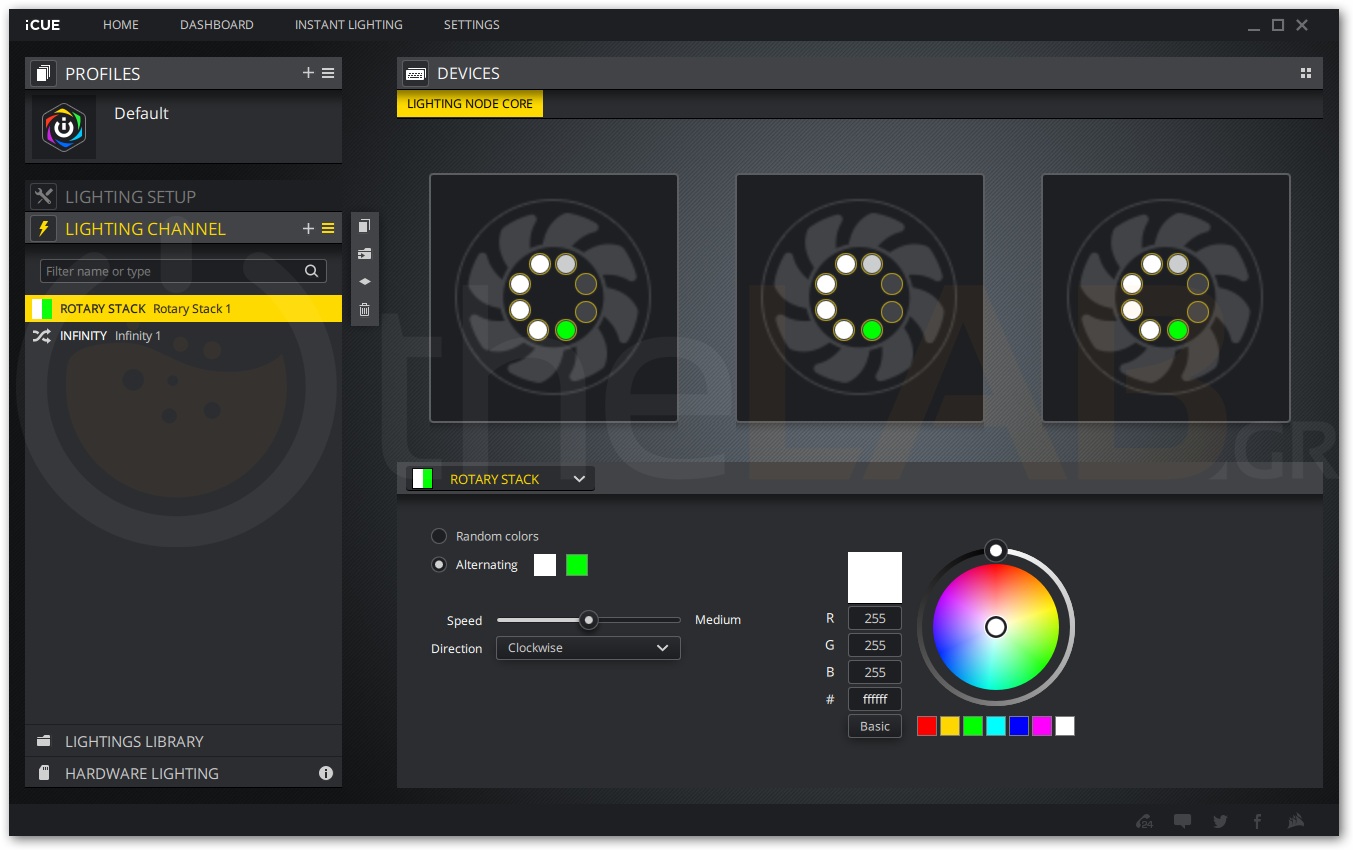Click the Profiles panel icon

click(43, 73)
